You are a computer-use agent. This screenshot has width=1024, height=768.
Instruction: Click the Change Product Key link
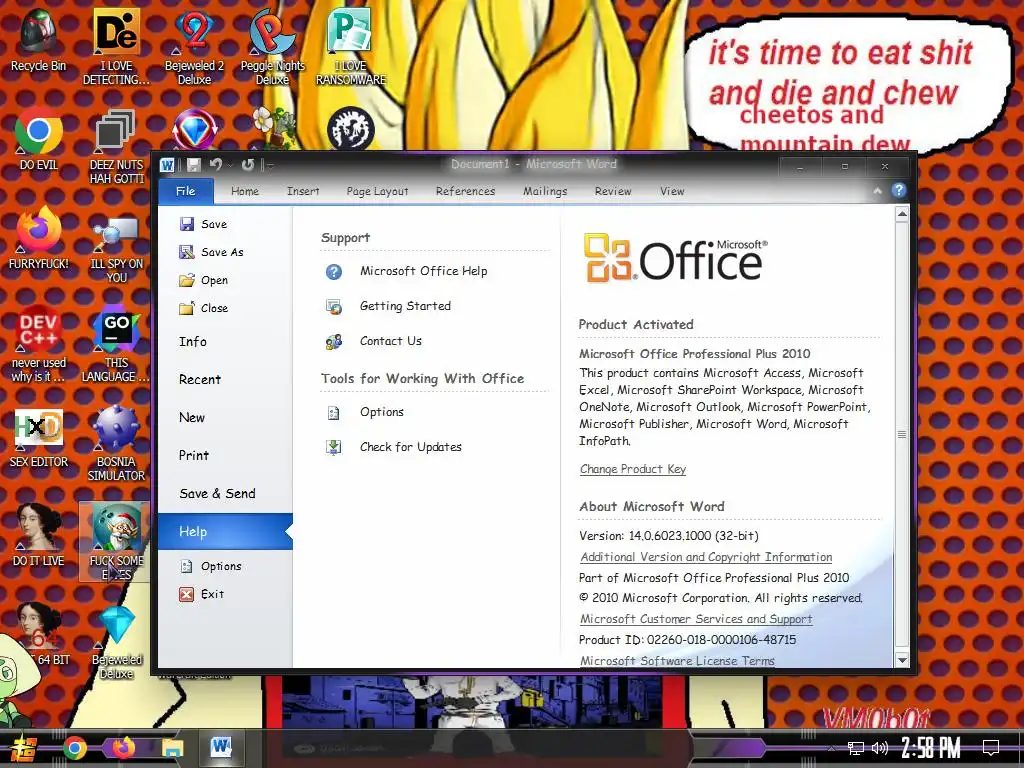[x=633, y=469]
